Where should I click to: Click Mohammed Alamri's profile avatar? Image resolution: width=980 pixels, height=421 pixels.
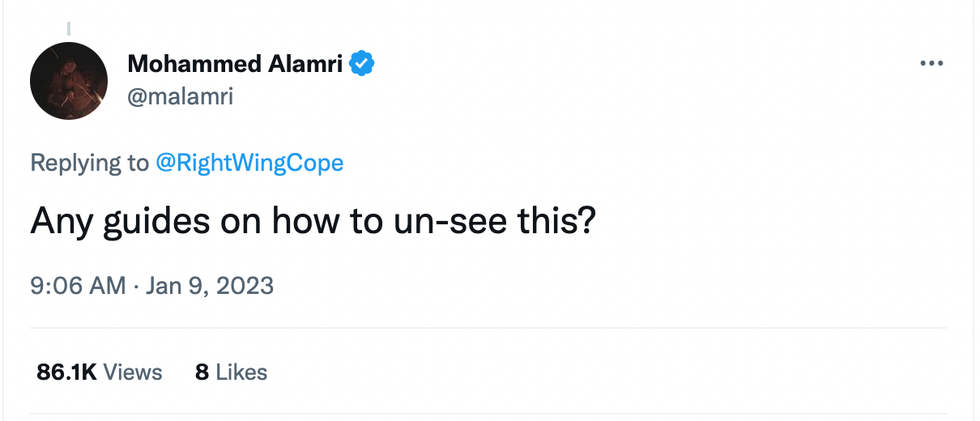tap(69, 81)
